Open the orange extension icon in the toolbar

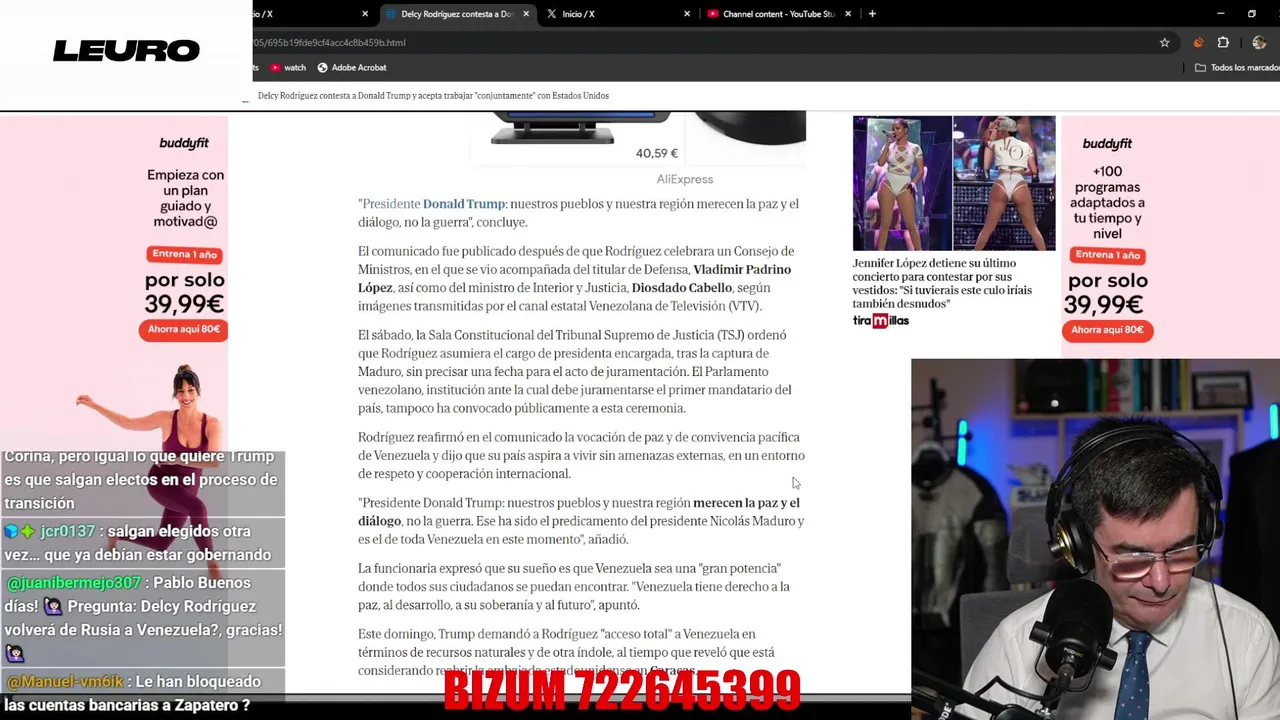tap(1198, 43)
